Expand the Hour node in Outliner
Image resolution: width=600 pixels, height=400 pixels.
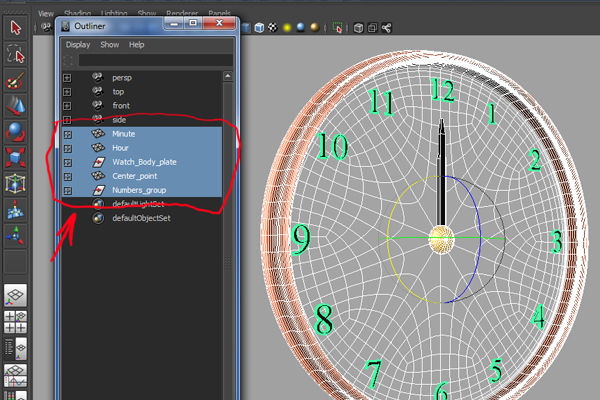pos(68,149)
